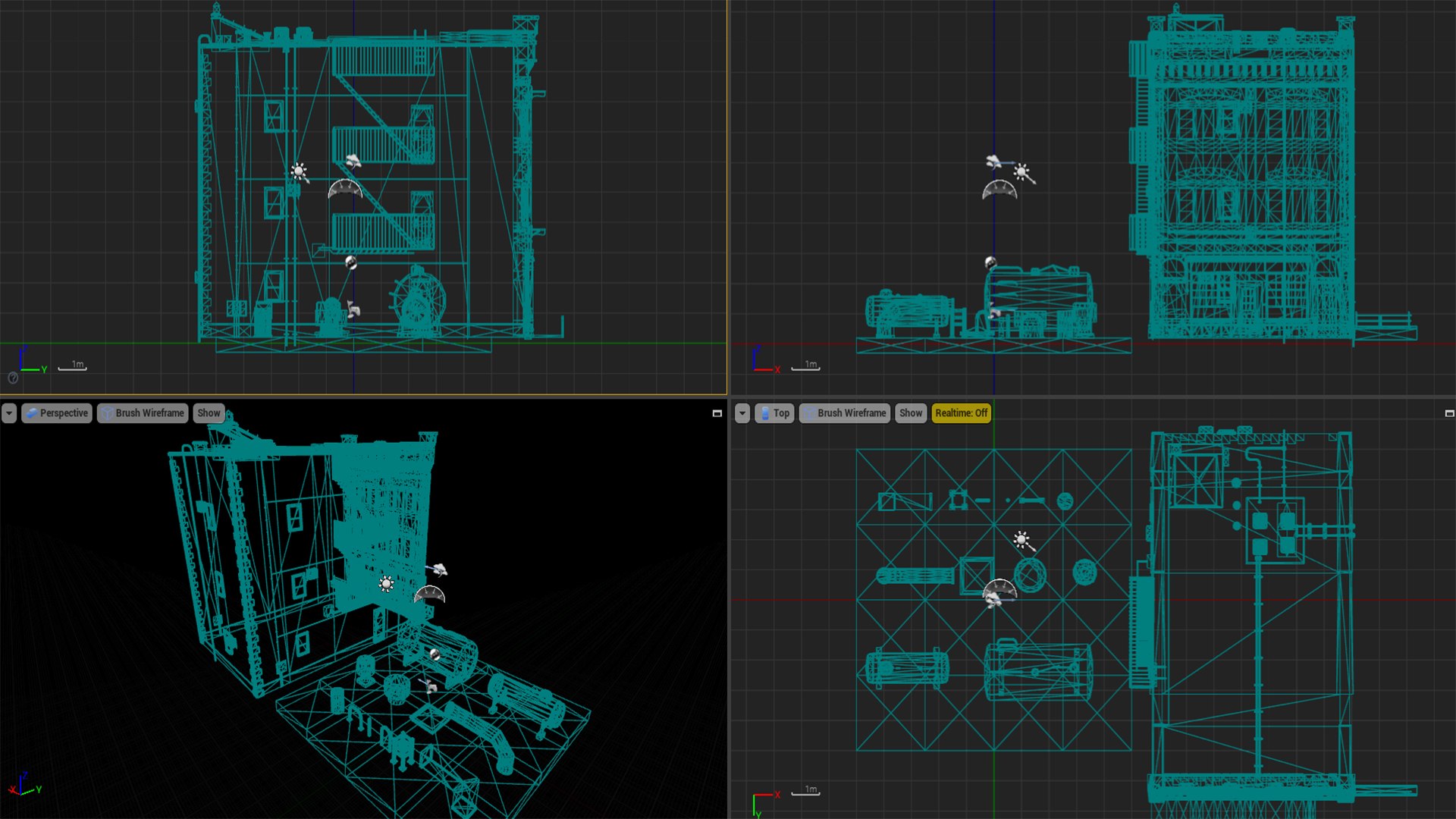Image resolution: width=1456 pixels, height=819 pixels.
Task: Open Brush Wireframe view mode in Top viewport
Action: click(x=845, y=413)
